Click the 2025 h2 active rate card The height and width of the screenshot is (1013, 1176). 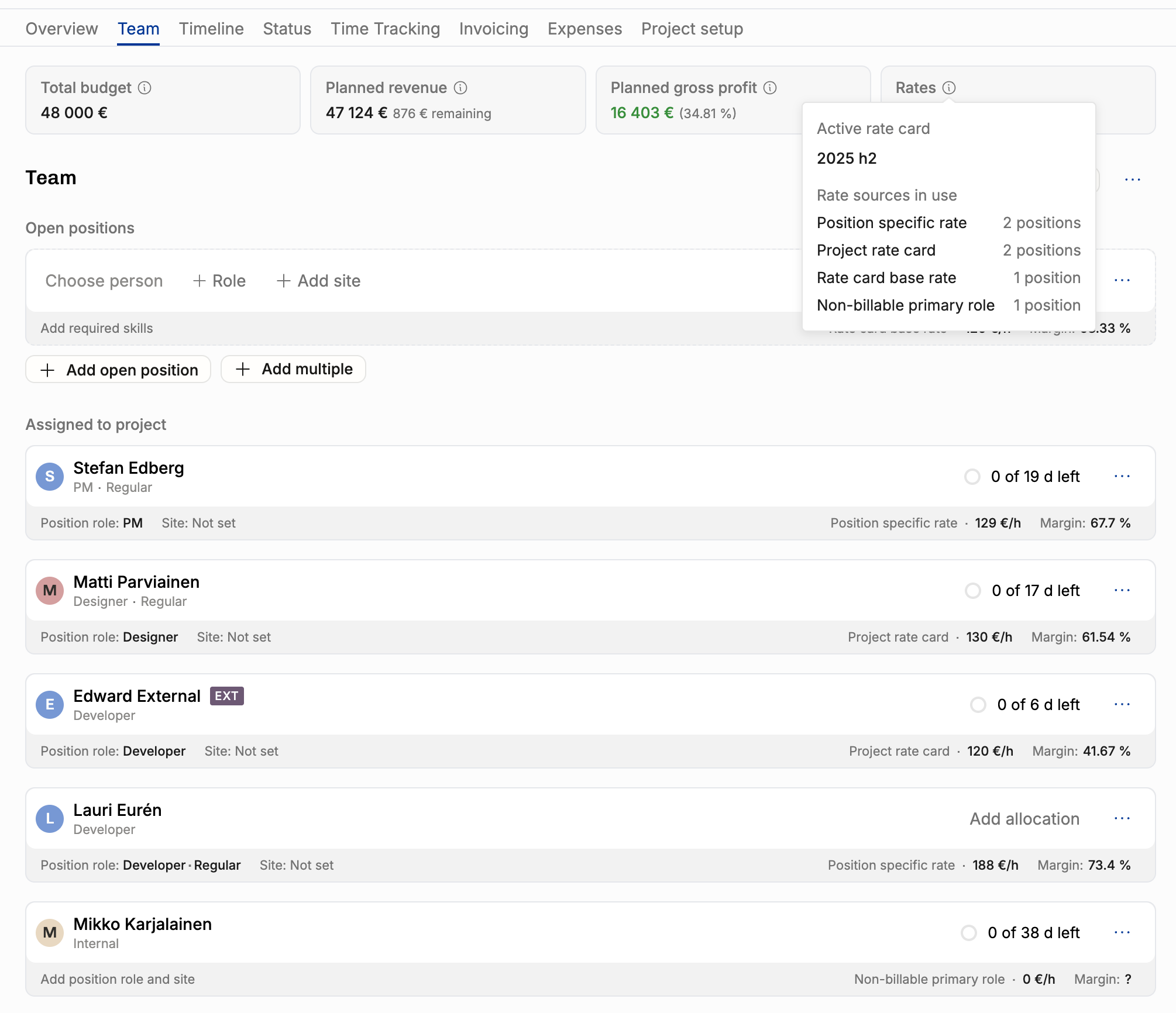click(847, 159)
